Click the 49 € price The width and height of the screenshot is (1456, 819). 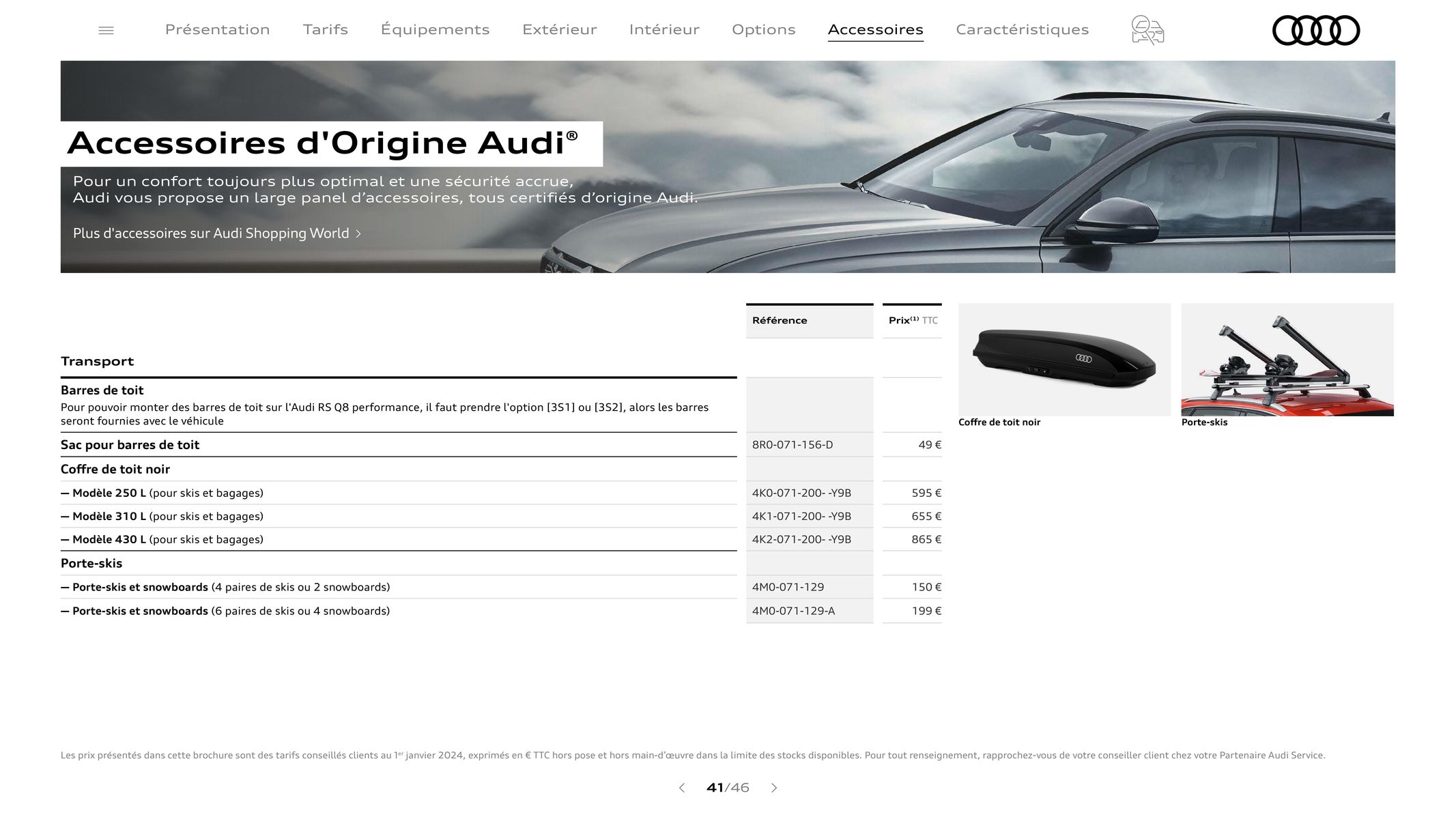coord(930,445)
